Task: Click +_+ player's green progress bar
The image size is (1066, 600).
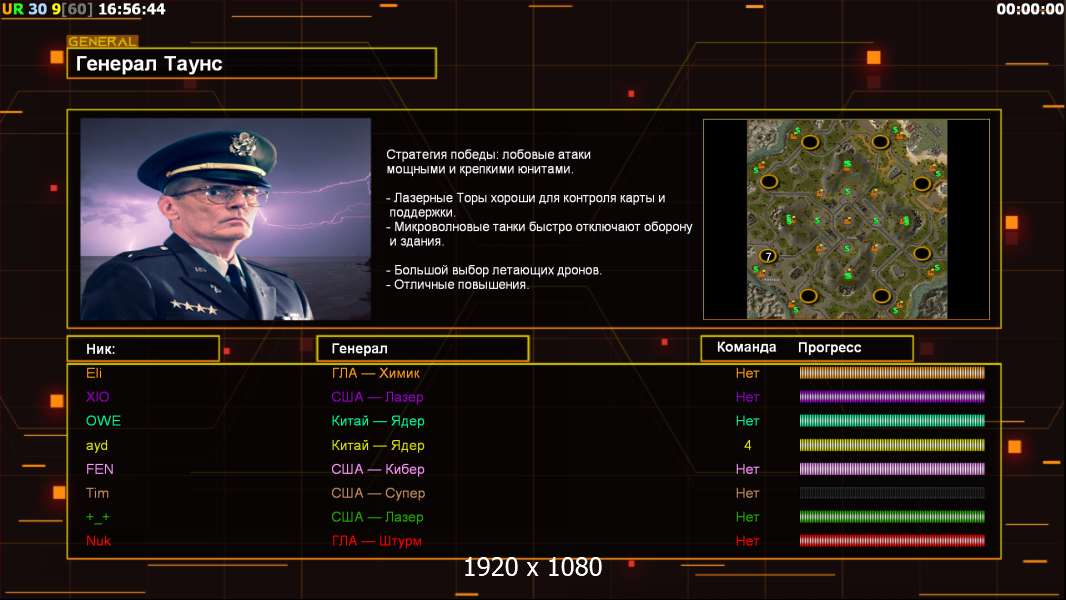Action: (892, 517)
